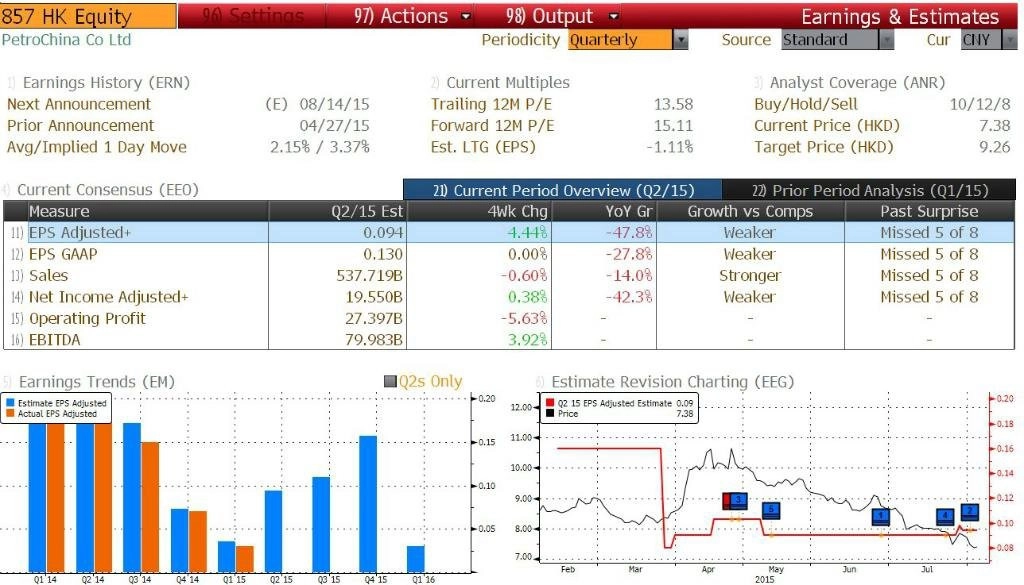Click the Buy/Hold/Sell value 10/12/8
This screenshot has width=1024, height=585.
(x=980, y=104)
